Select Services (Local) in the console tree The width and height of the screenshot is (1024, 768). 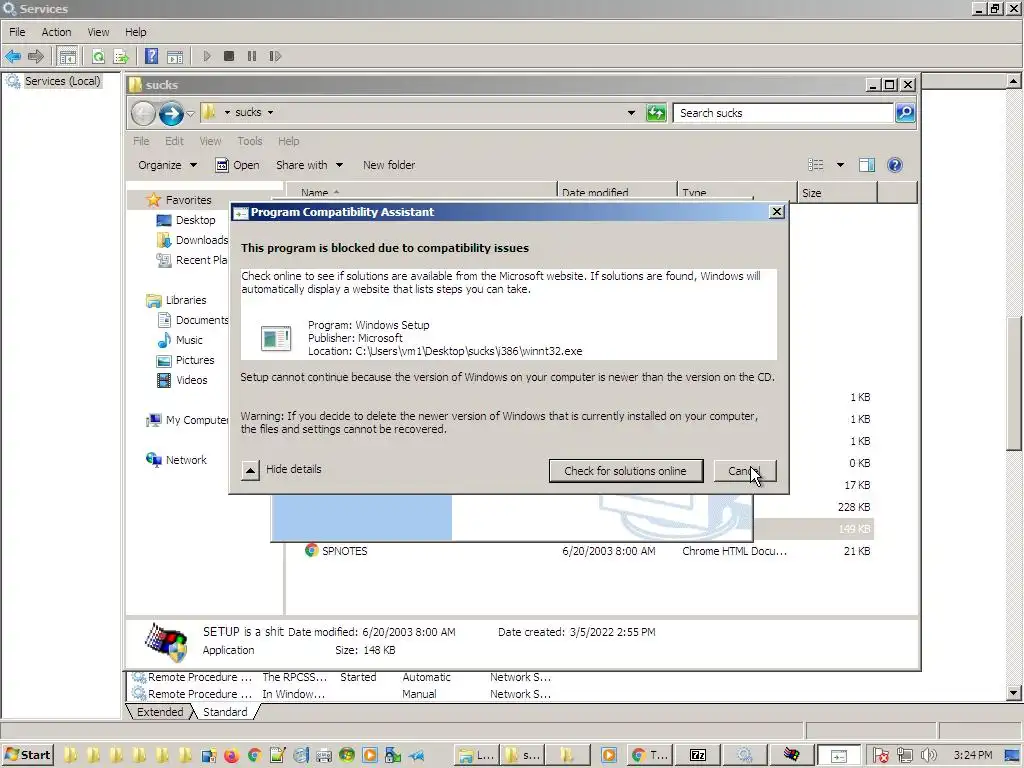click(x=62, y=81)
